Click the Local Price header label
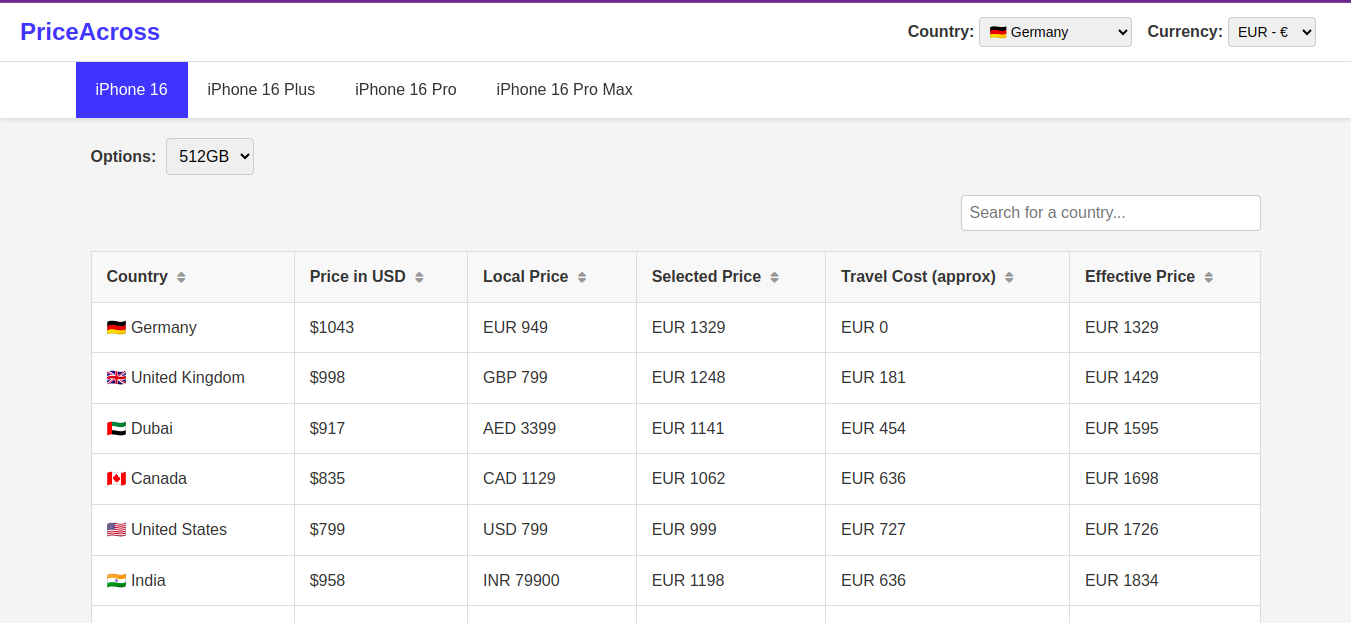 click(526, 277)
